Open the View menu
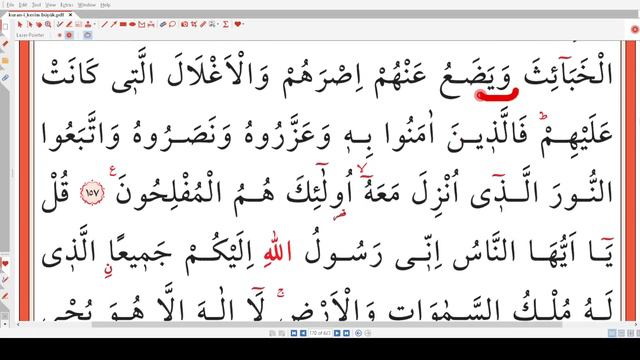 pyautogui.click(x=51, y=5)
